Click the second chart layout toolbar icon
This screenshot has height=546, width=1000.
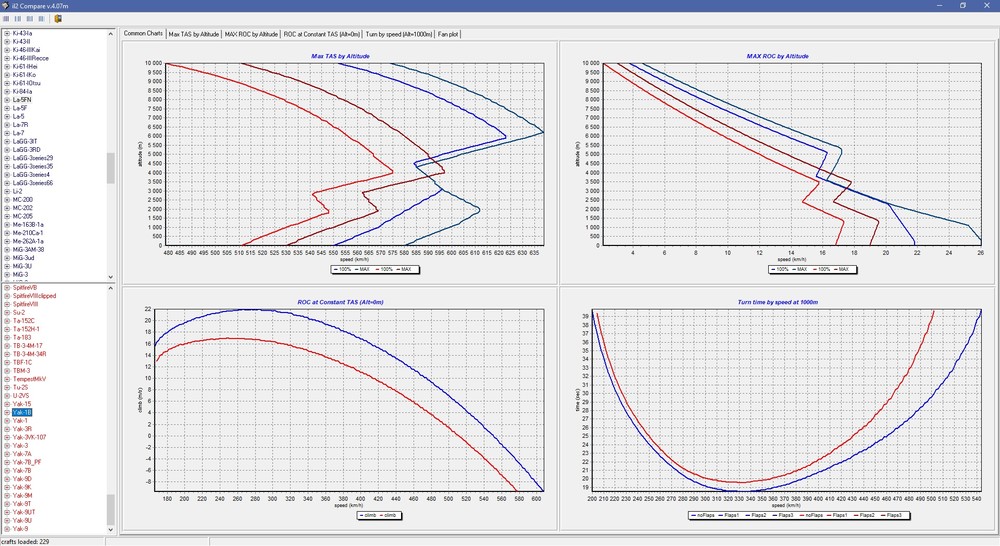coord(18,19)
